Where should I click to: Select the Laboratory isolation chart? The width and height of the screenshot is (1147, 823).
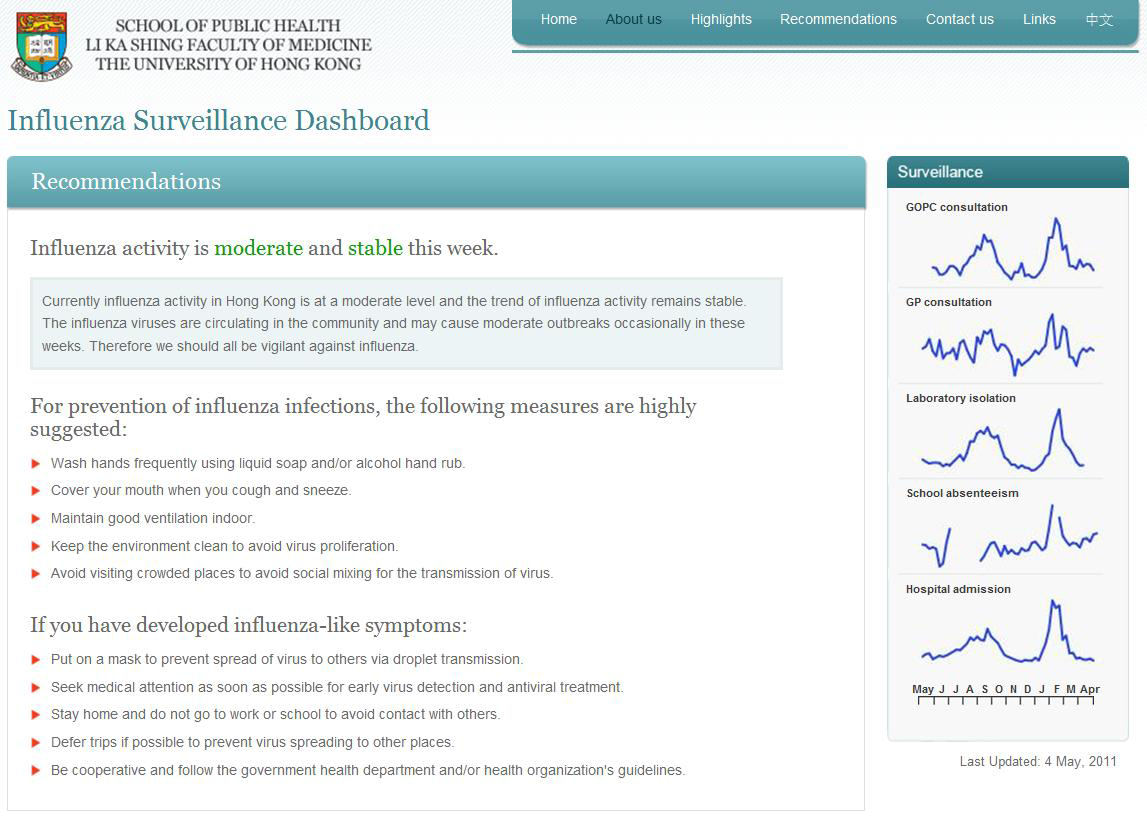(x=1003, y=440)
